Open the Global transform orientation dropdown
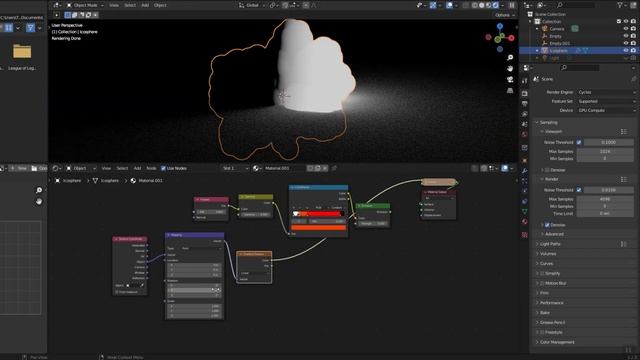The width and height of the screenshot is (640, 360). click(x=251, y=5)
